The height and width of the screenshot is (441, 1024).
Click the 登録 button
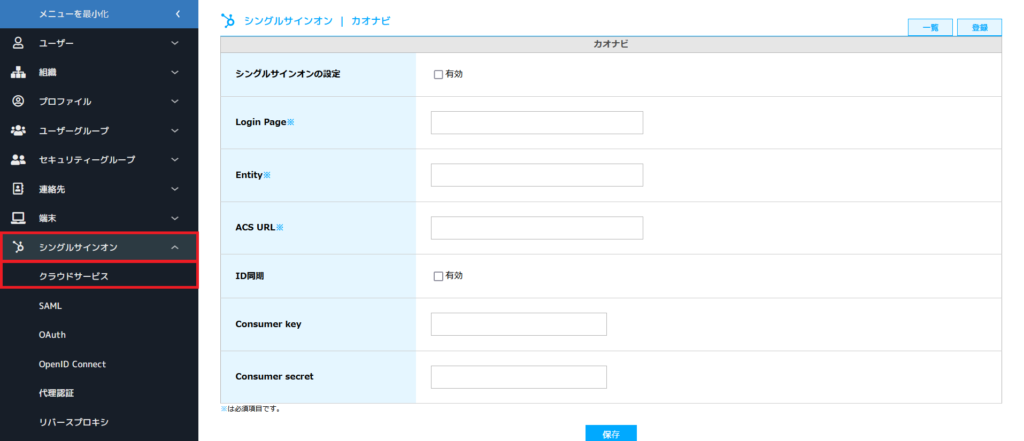tap(980, 27)
